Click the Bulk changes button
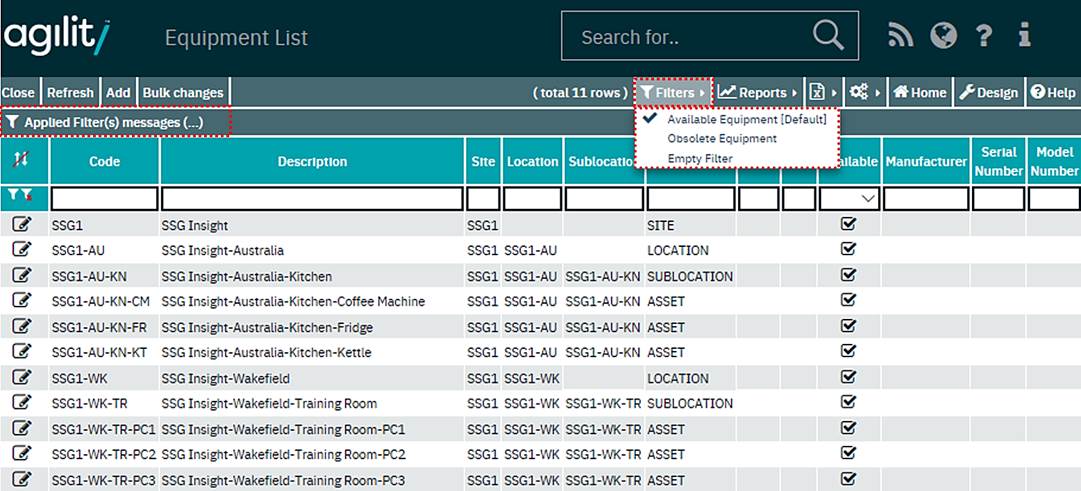 pyautogui.click(x=183, y=93)
